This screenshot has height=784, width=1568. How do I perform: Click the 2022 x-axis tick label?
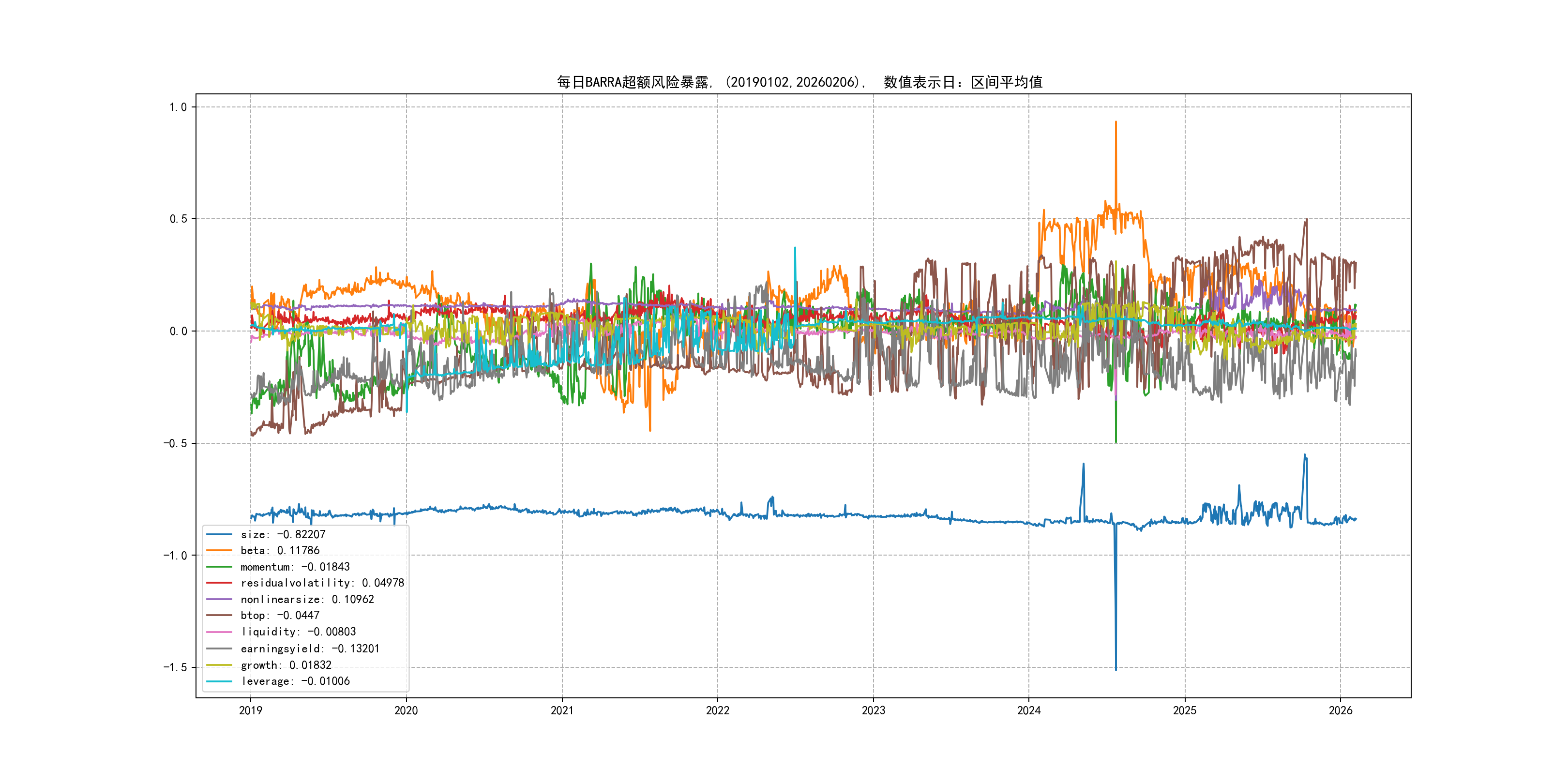[717, 710]
